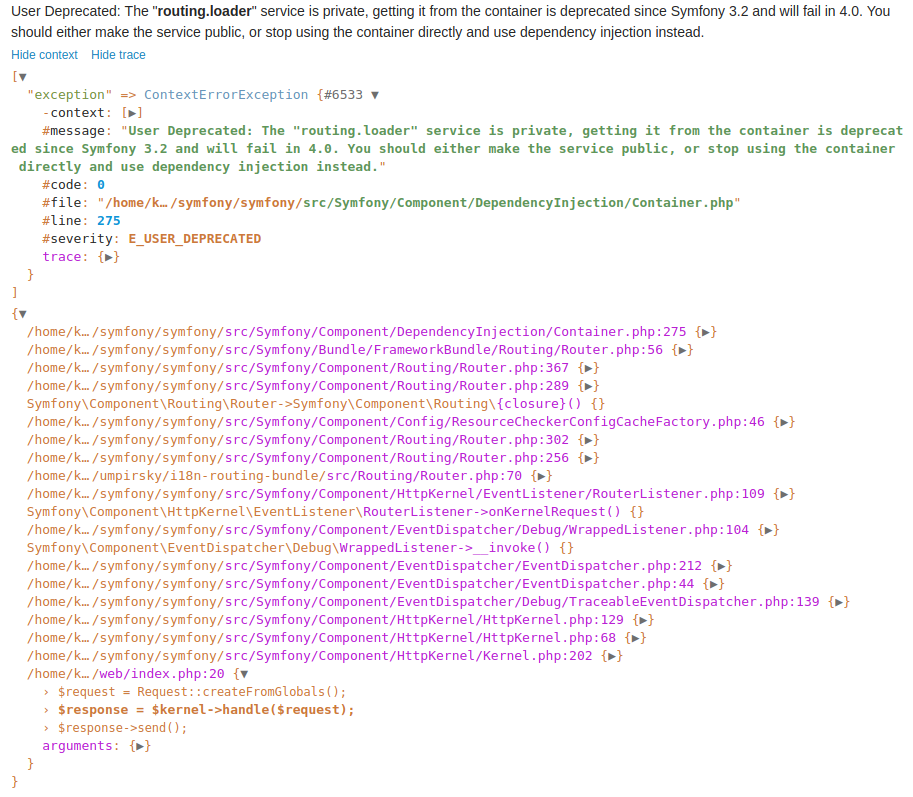Viewport: 913px width, 797px height.
Task: Click the E_USER_DEPRECATED severity value
Action: [x=194, y=239]
